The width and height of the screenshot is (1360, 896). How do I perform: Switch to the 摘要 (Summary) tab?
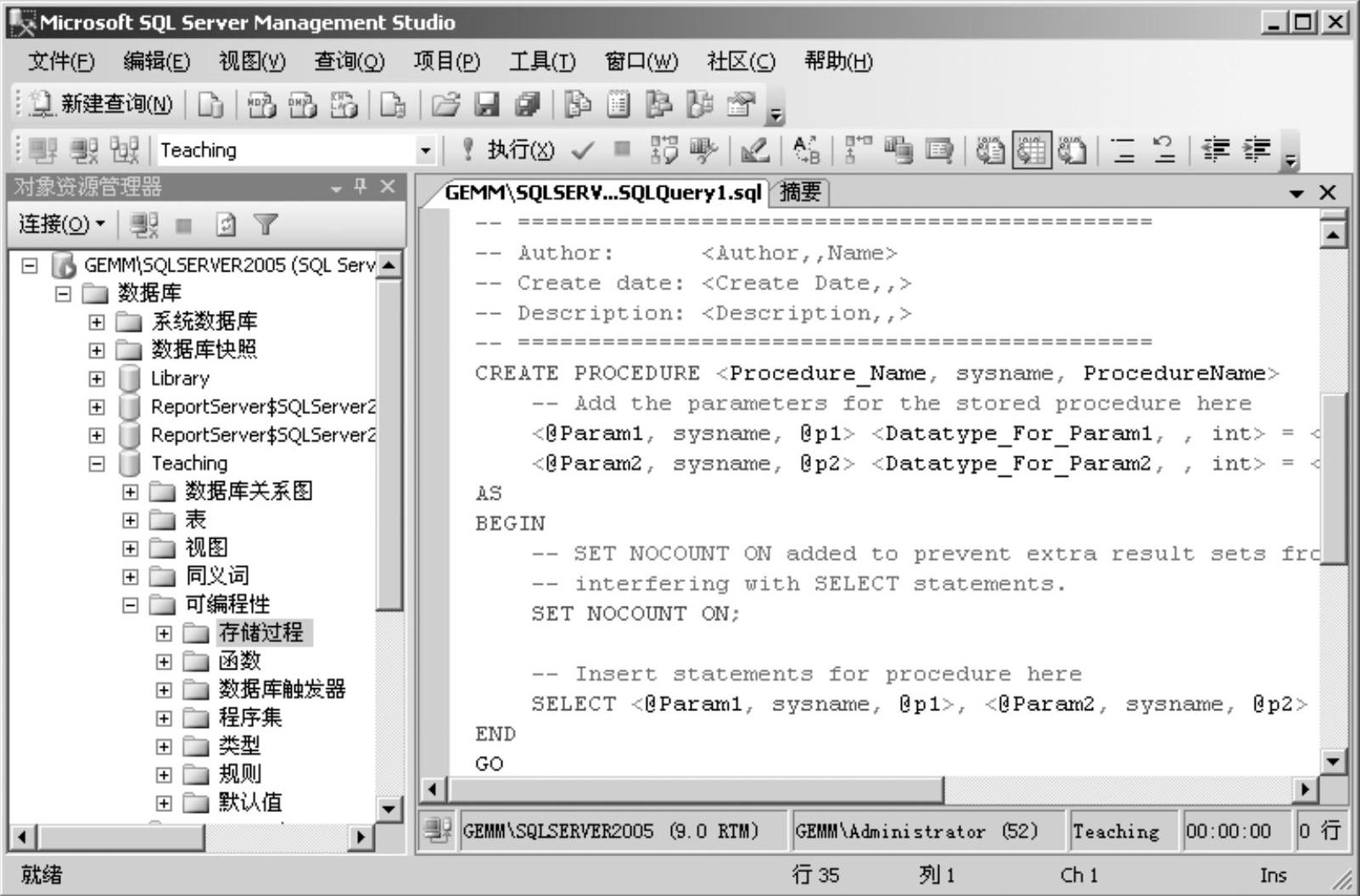click(x=800, y=193)
